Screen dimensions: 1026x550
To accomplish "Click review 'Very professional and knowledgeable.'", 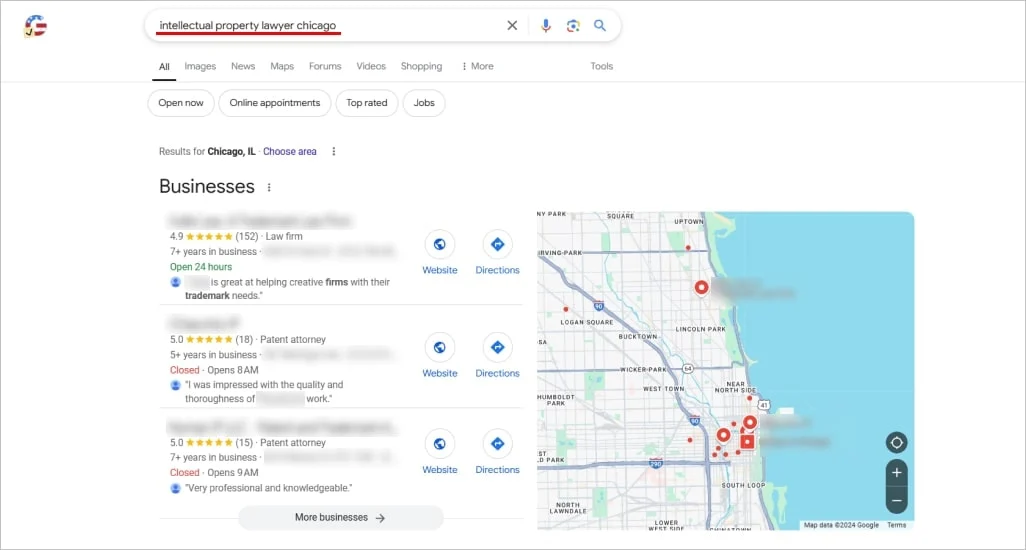I will (x=268, y=488).
